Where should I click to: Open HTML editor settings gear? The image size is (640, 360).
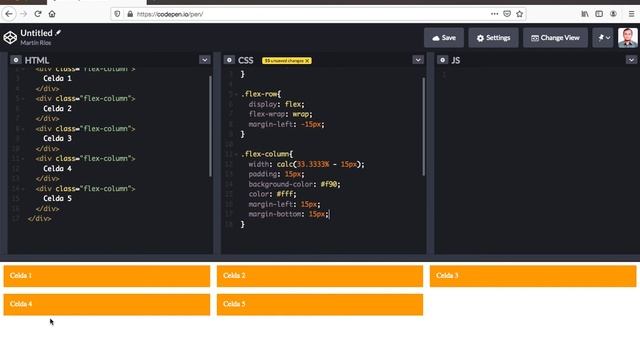pos(16,60)
